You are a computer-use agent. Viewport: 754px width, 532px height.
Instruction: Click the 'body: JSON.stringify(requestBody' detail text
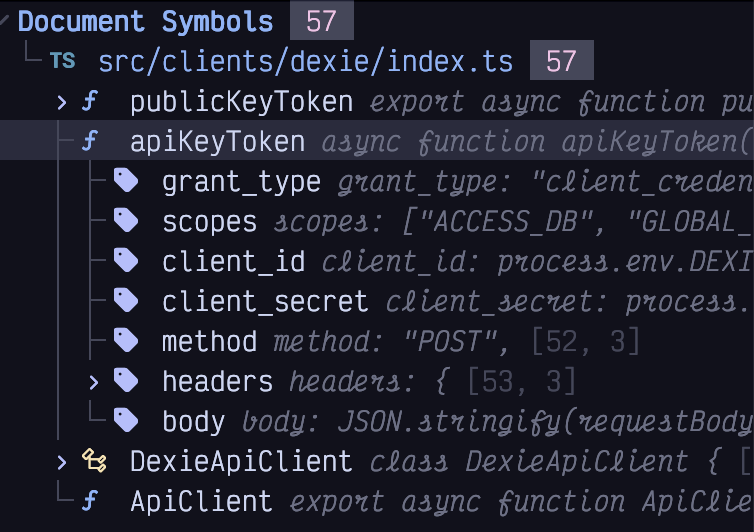click(497, 422)
